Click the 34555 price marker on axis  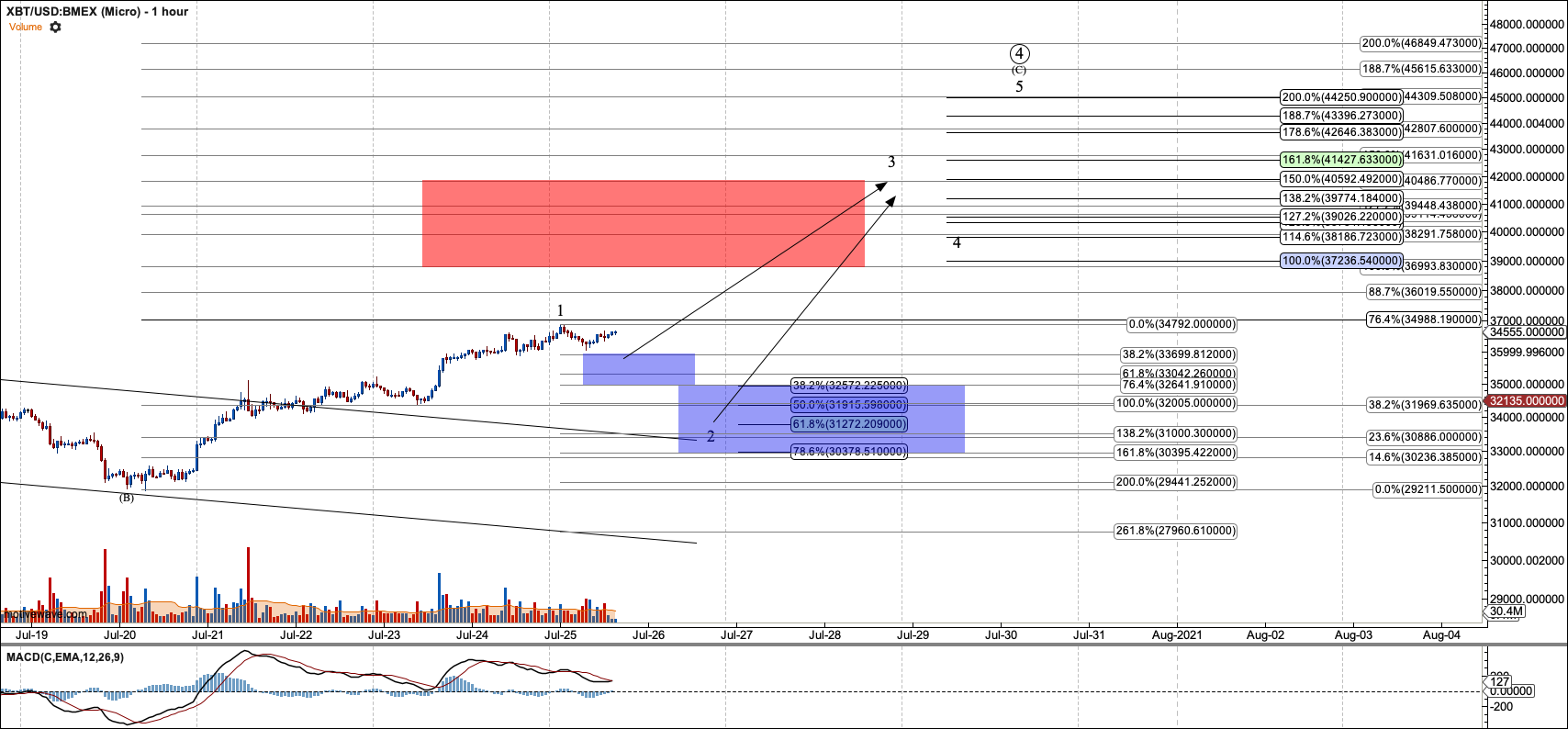[1525, 332]
